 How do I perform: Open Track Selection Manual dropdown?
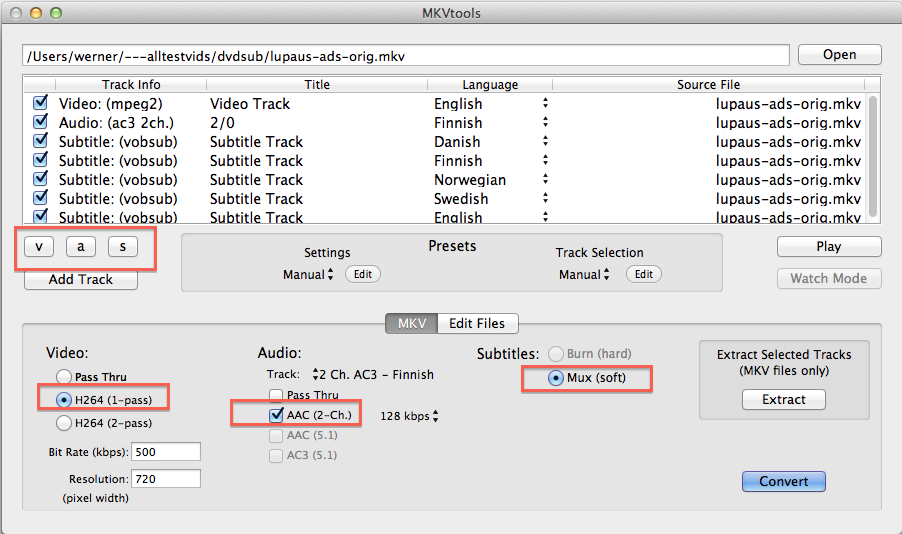[x=584, y=274]
